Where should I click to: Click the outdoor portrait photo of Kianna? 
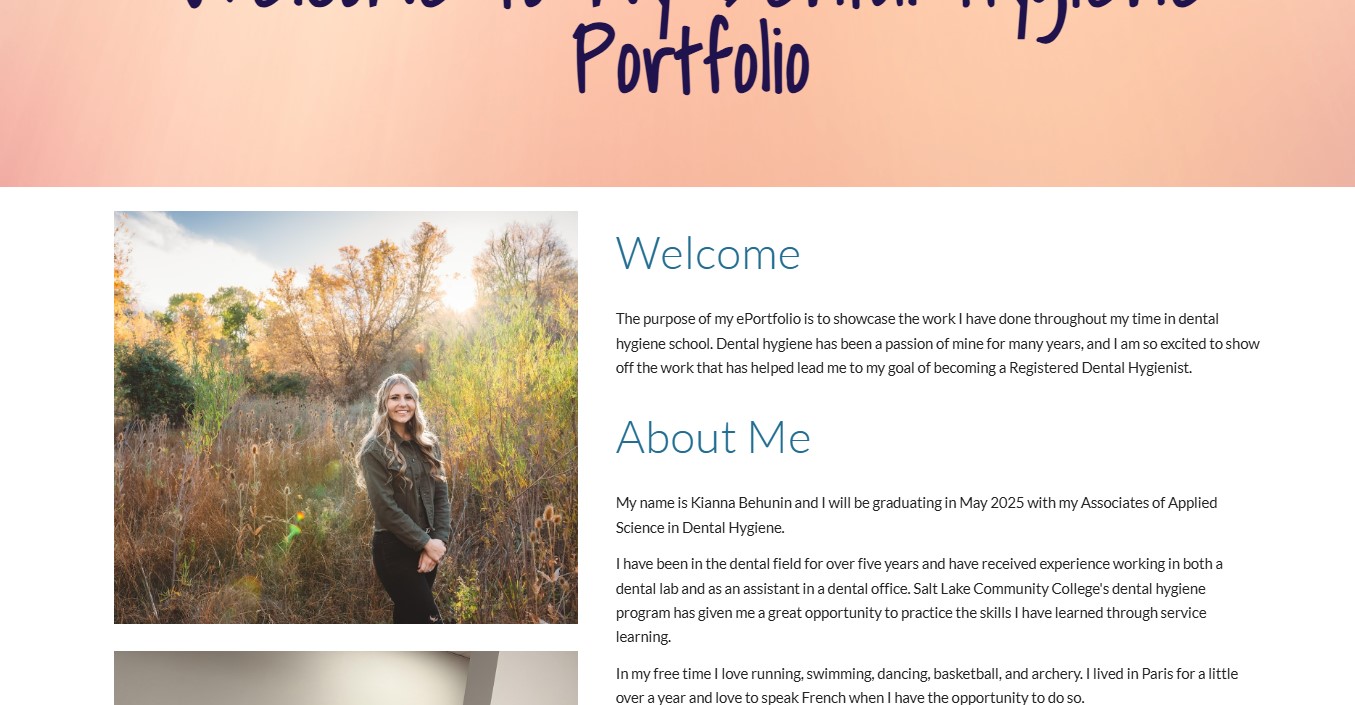tap(346, 417)
